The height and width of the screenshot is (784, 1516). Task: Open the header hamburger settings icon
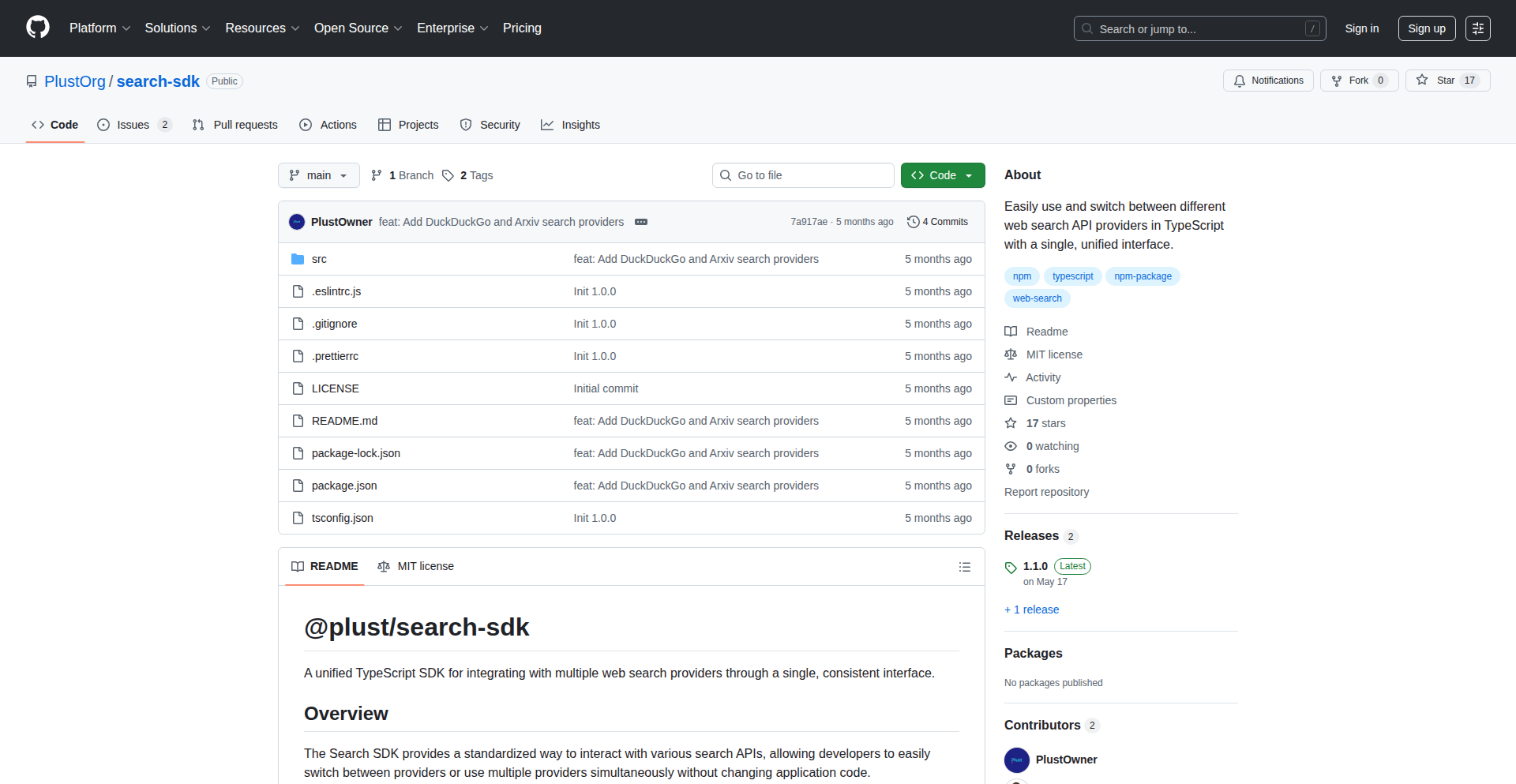click(1477, 28)
